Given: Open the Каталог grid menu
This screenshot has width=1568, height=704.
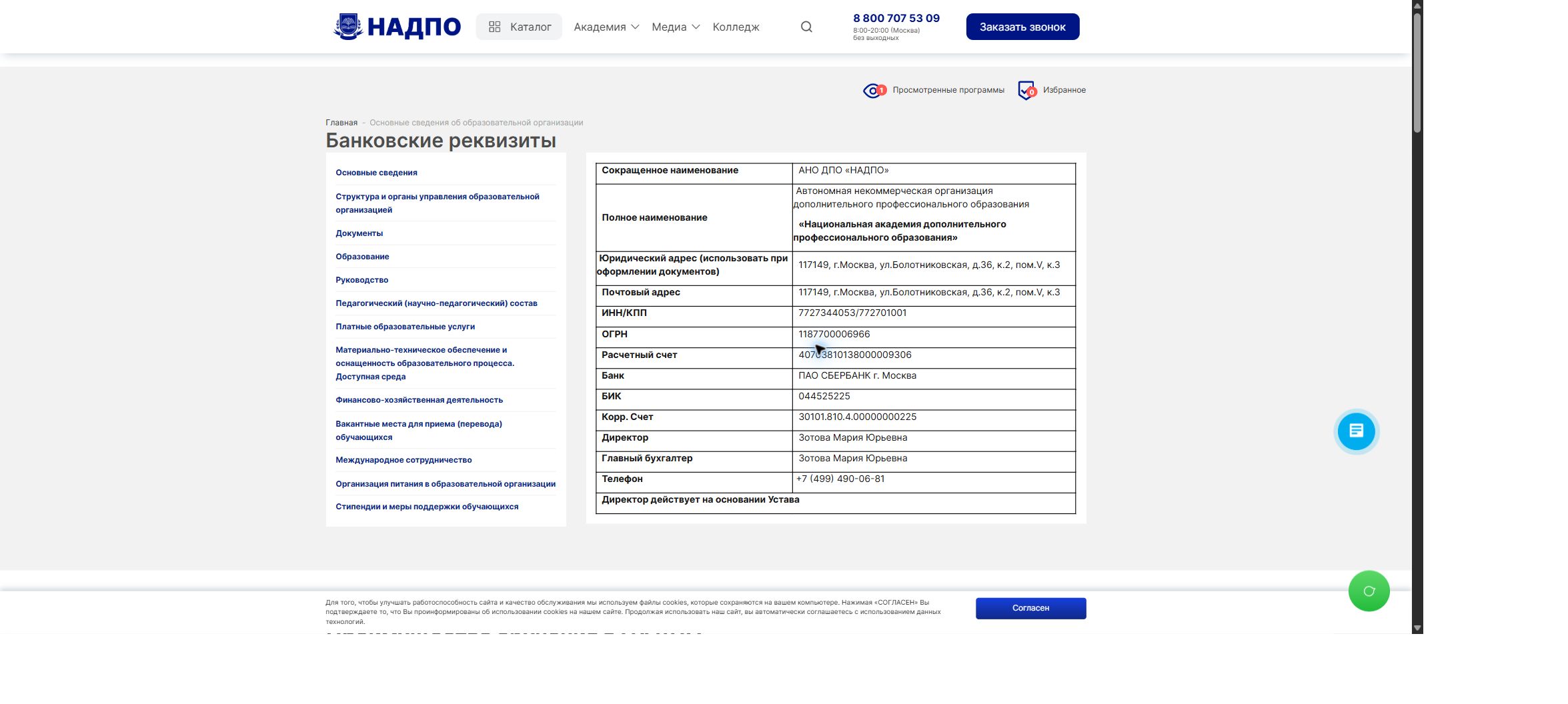Looking at the screenshot, I should pyautogui.click(x=519, y=27).
